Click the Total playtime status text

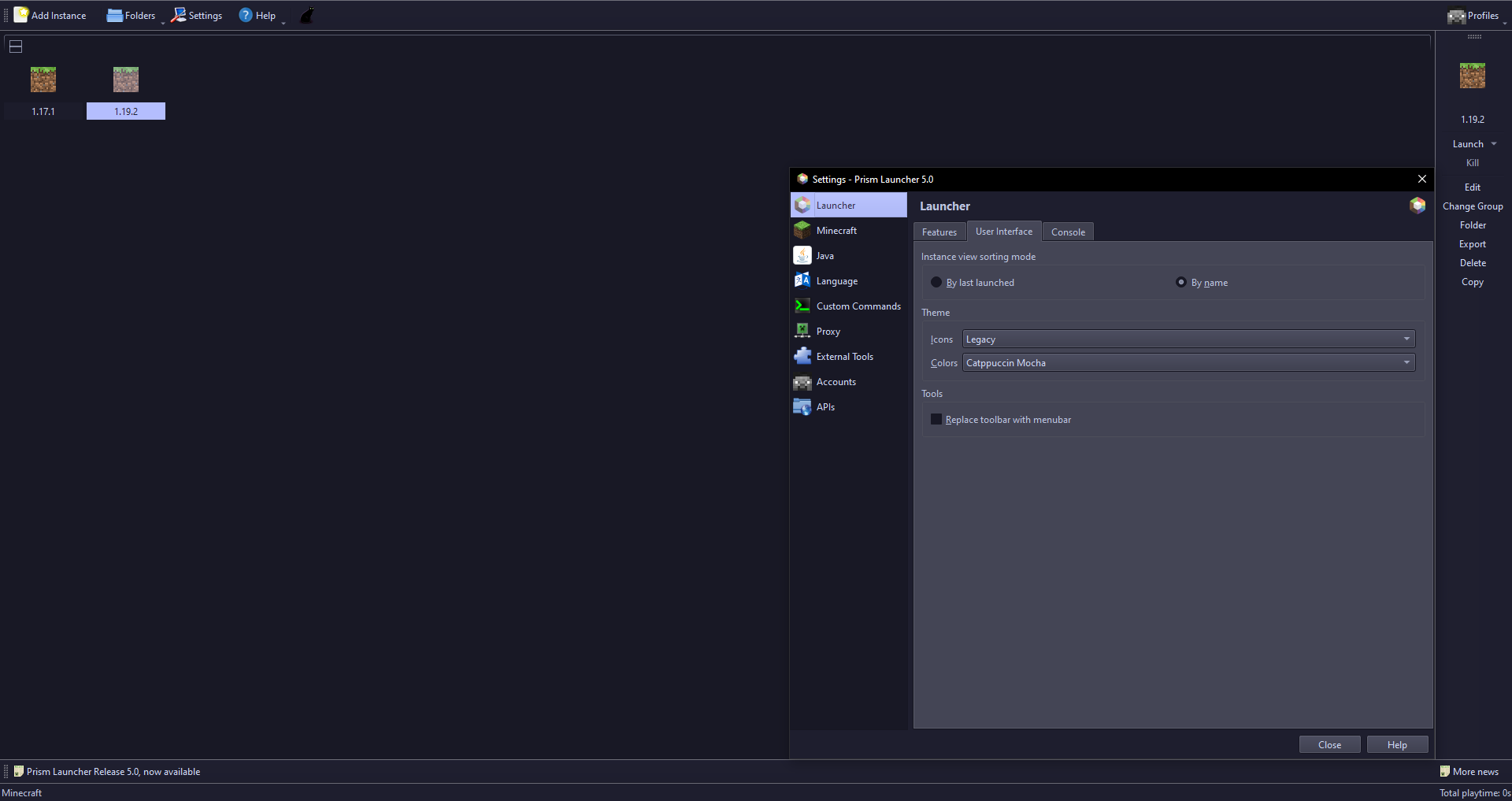(1475, 792)
